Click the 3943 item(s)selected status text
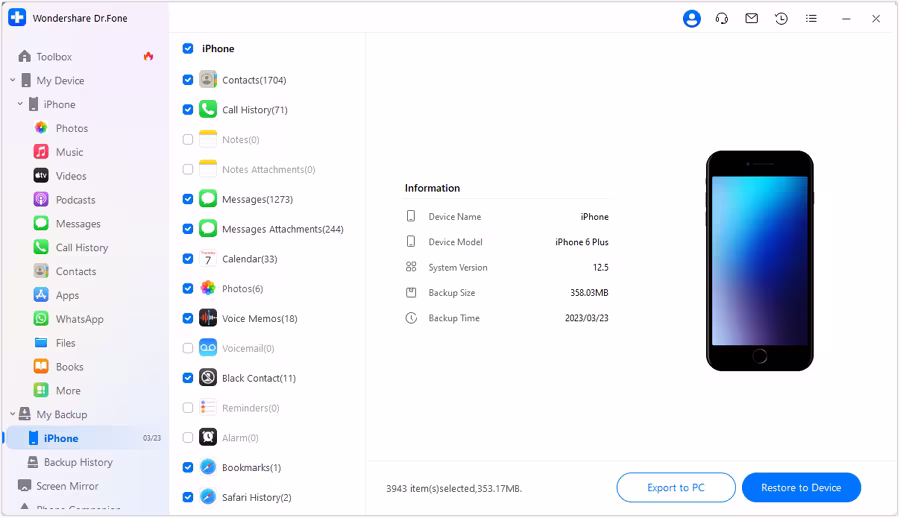This screenshot has width=900, height=518. 453,489
